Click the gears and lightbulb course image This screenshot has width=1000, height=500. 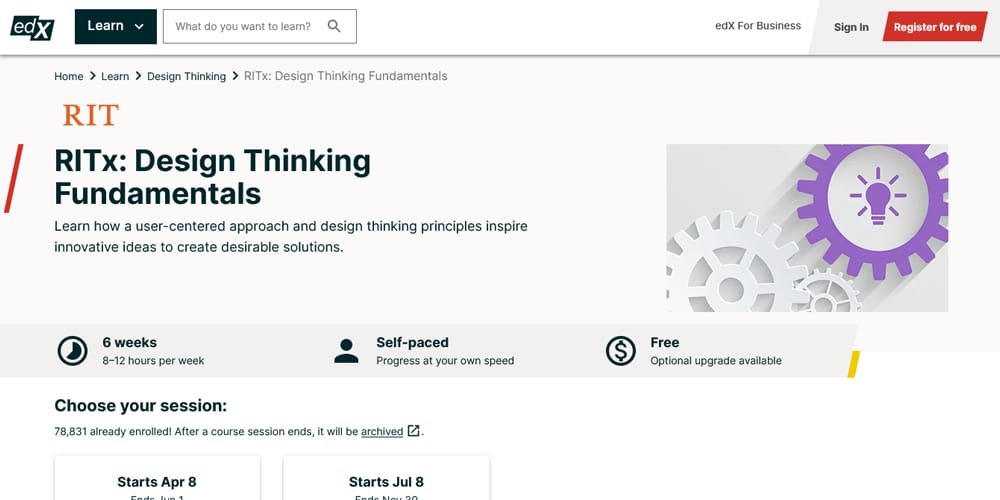click(x=807, y=228)
